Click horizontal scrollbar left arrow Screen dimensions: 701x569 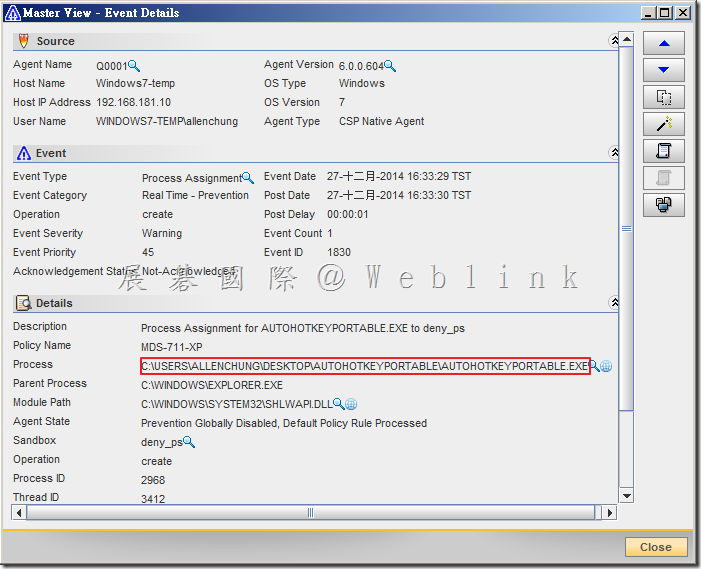19,512
